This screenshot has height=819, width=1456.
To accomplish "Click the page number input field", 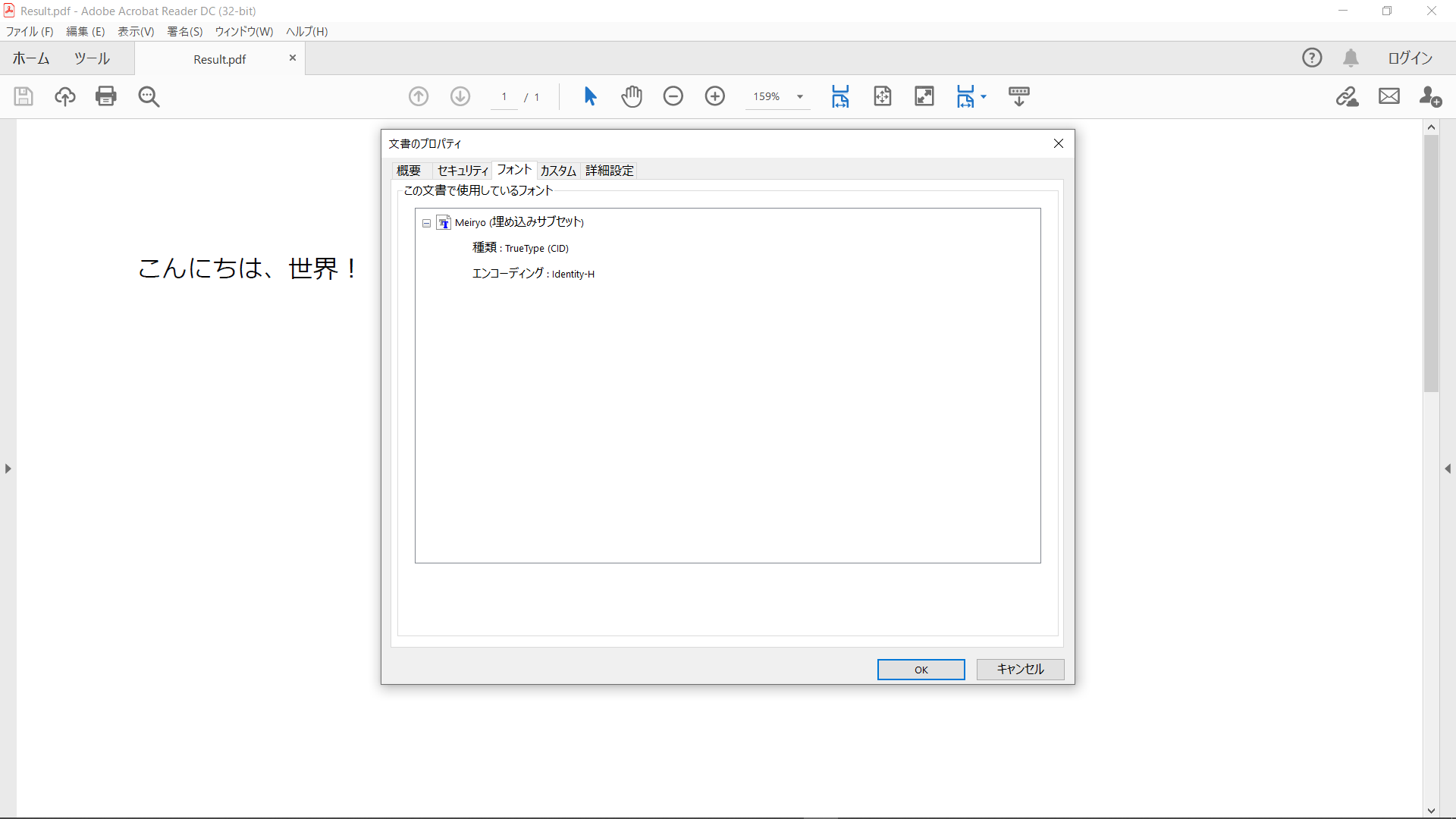I will [x=504, y=97].
